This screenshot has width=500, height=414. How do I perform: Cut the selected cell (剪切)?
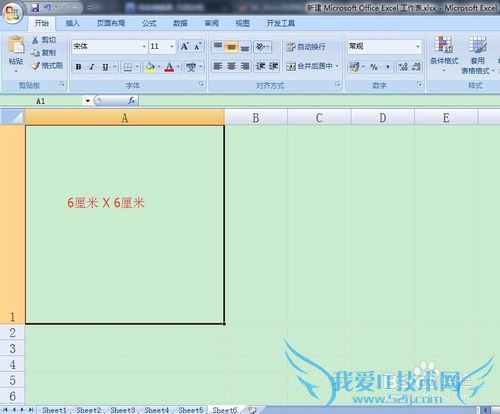(44, 40)
